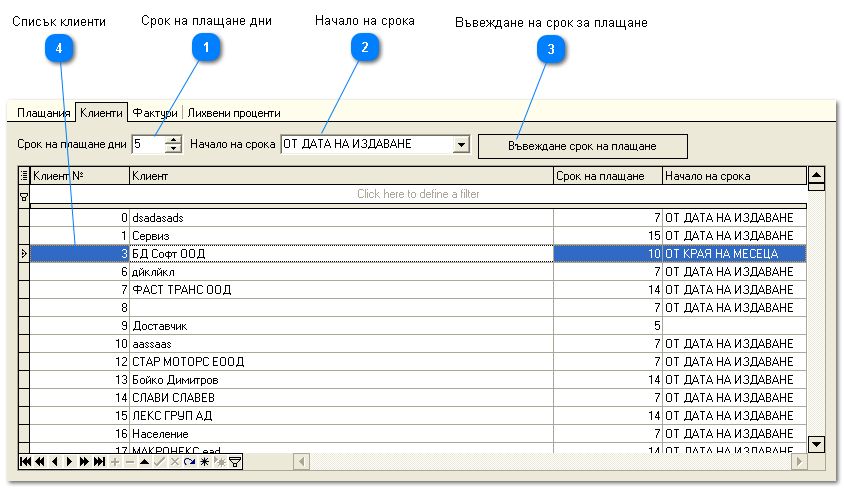This screenshot has width=844, height=489.
Task: Select client row dsadasads
Action: click(418, 218)
